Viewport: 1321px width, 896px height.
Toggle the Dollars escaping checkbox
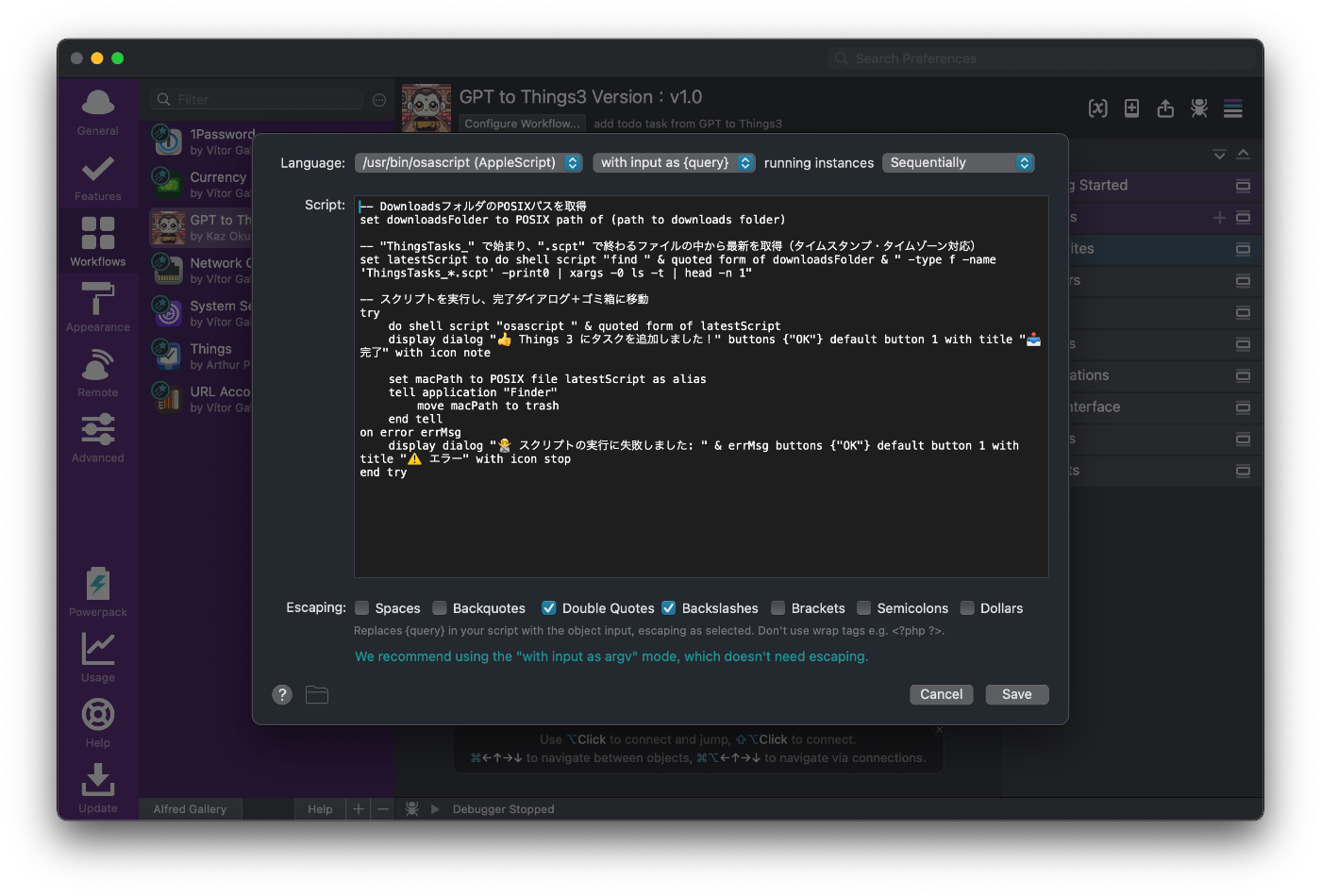tap(967, 608)
